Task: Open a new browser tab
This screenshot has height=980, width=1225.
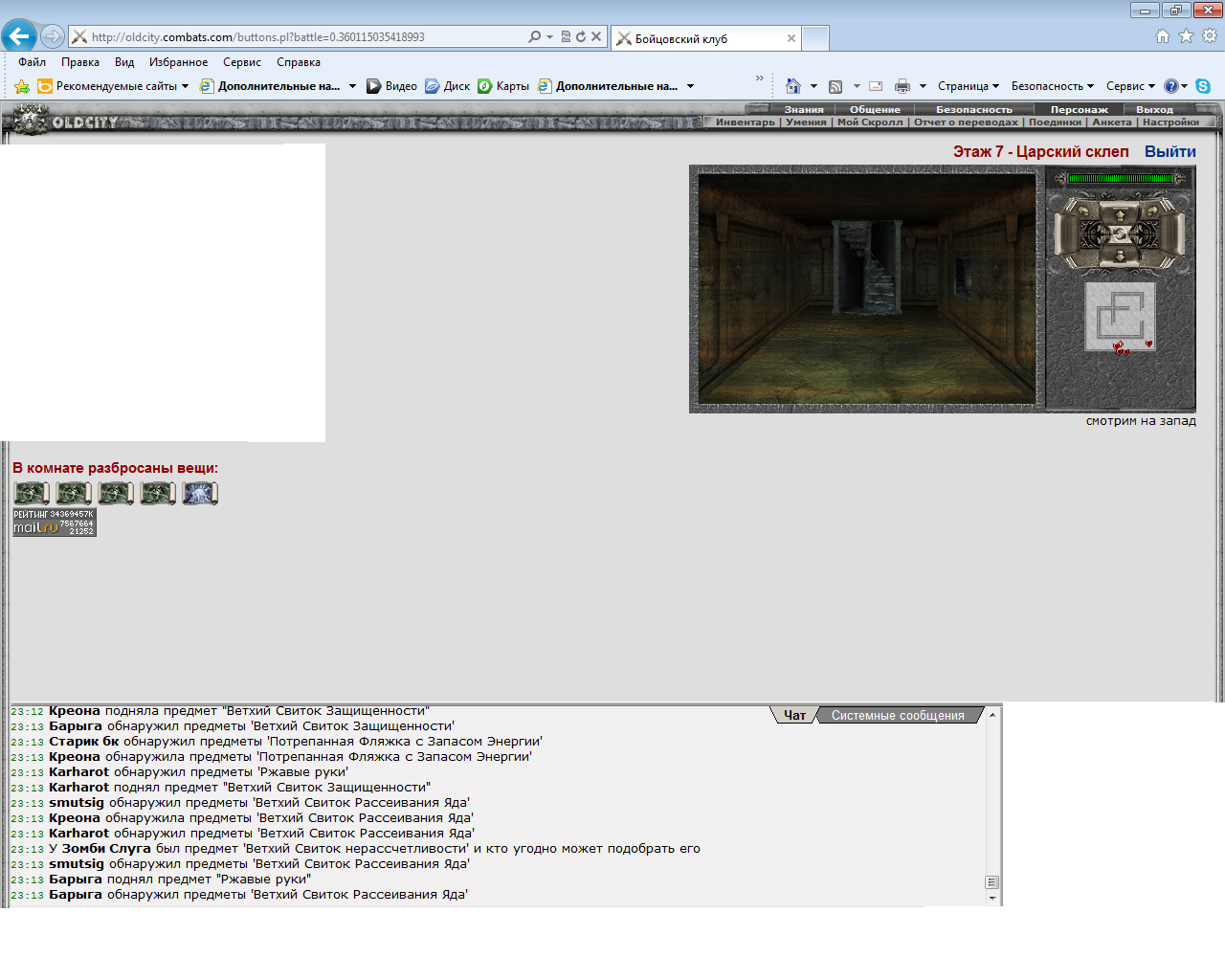Action: point(815,38)
